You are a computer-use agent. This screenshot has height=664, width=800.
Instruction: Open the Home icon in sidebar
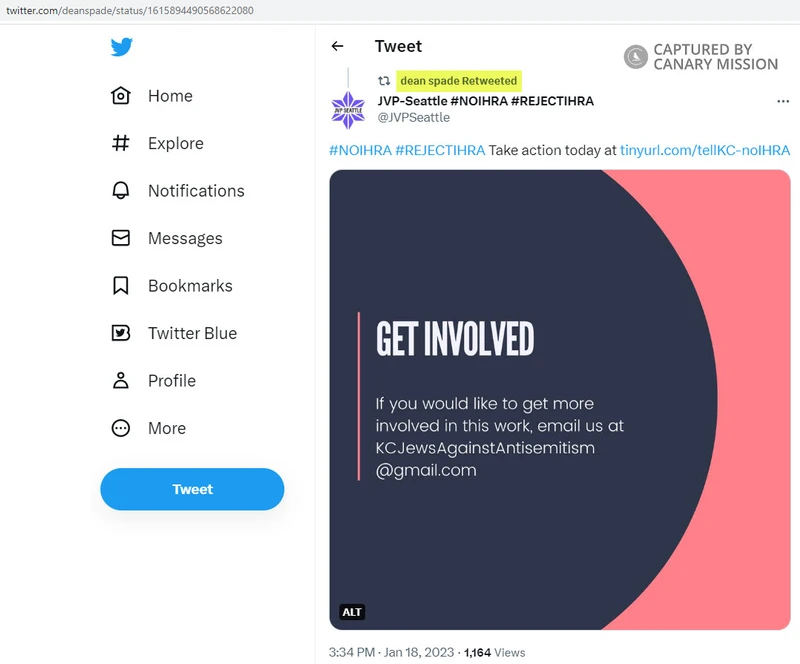pos(121,95)
